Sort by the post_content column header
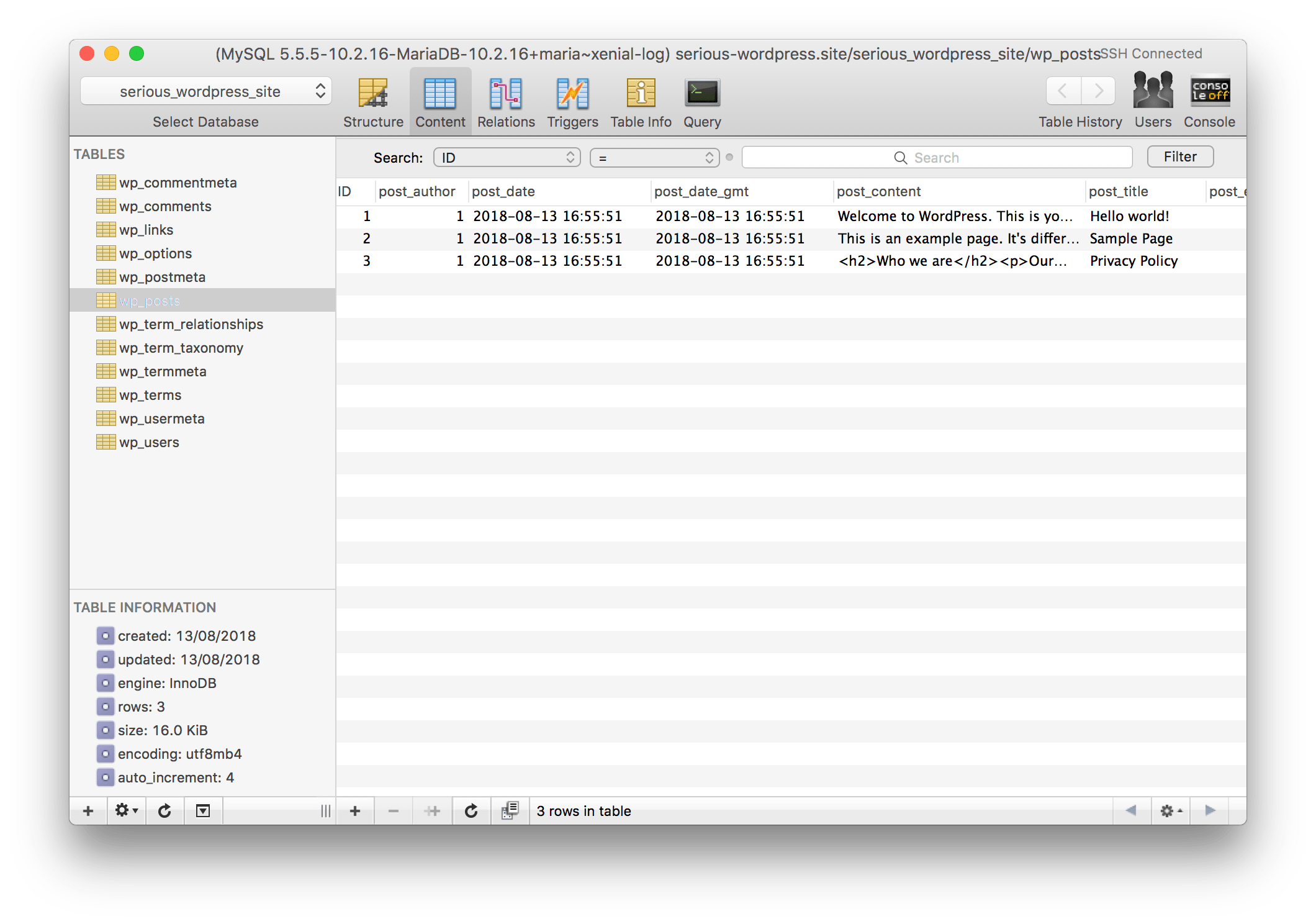Viewport: 1316px width, 924px height. click(x=959, y=192)
